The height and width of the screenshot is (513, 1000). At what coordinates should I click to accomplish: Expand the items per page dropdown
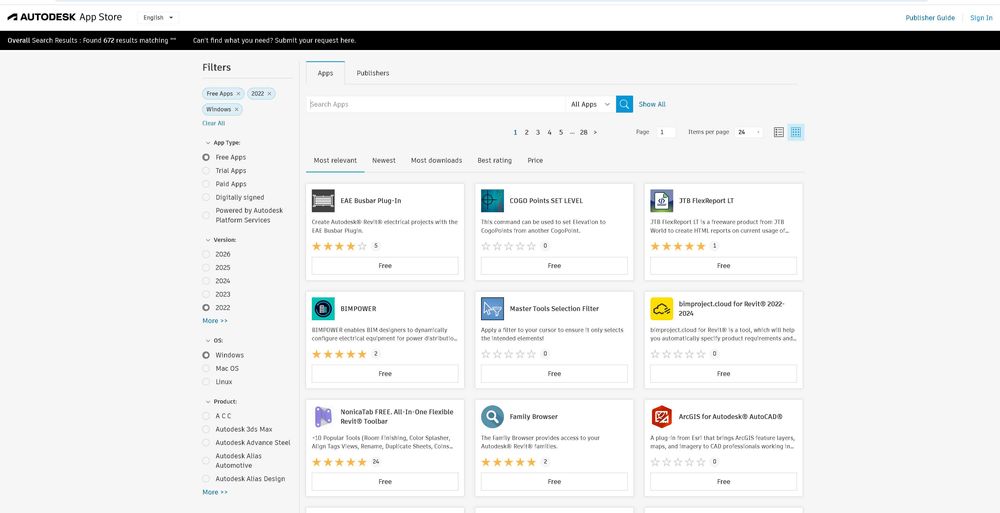[x=749, y=132]
